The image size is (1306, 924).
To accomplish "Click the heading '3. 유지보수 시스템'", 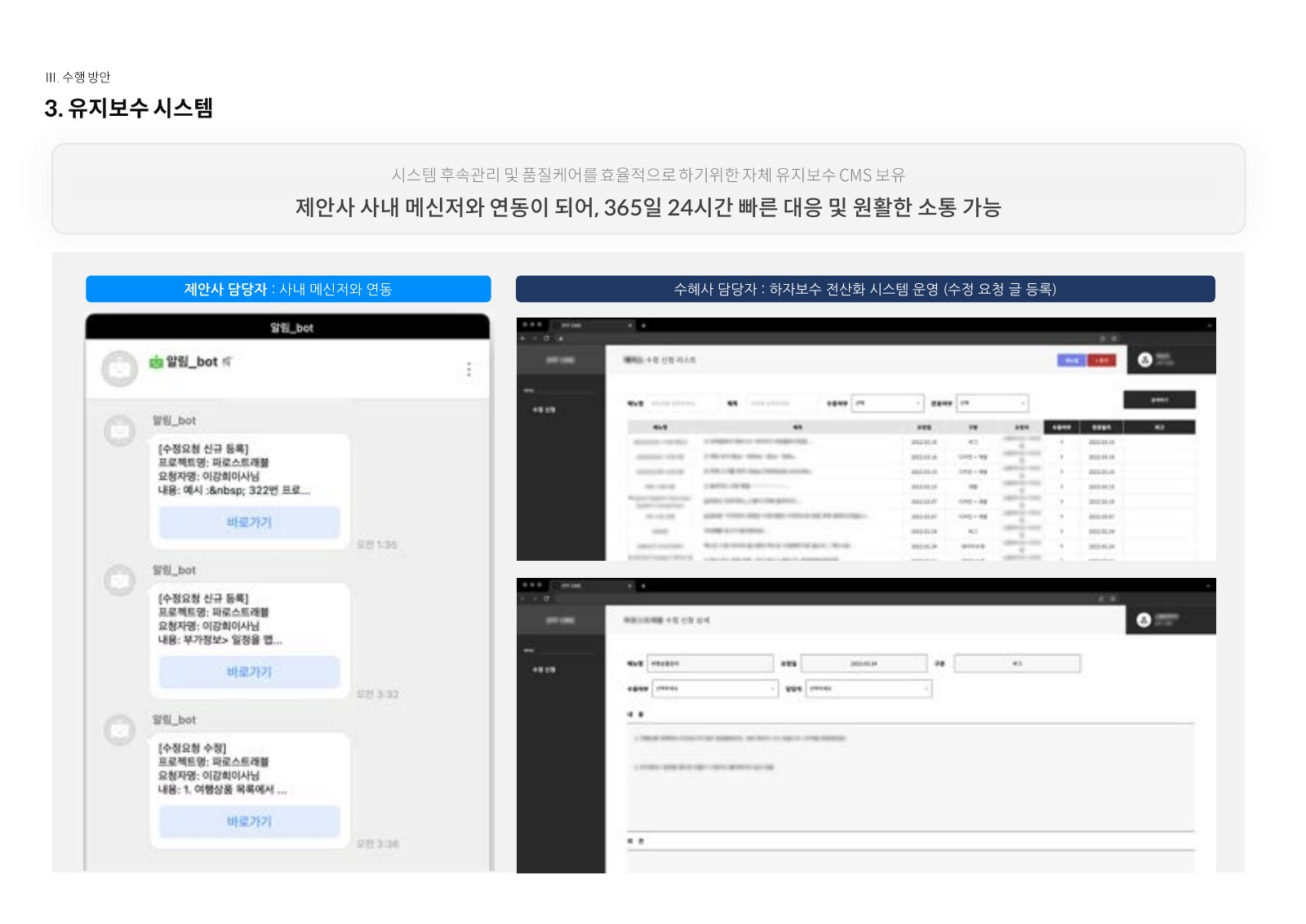I will coord(129,108).
